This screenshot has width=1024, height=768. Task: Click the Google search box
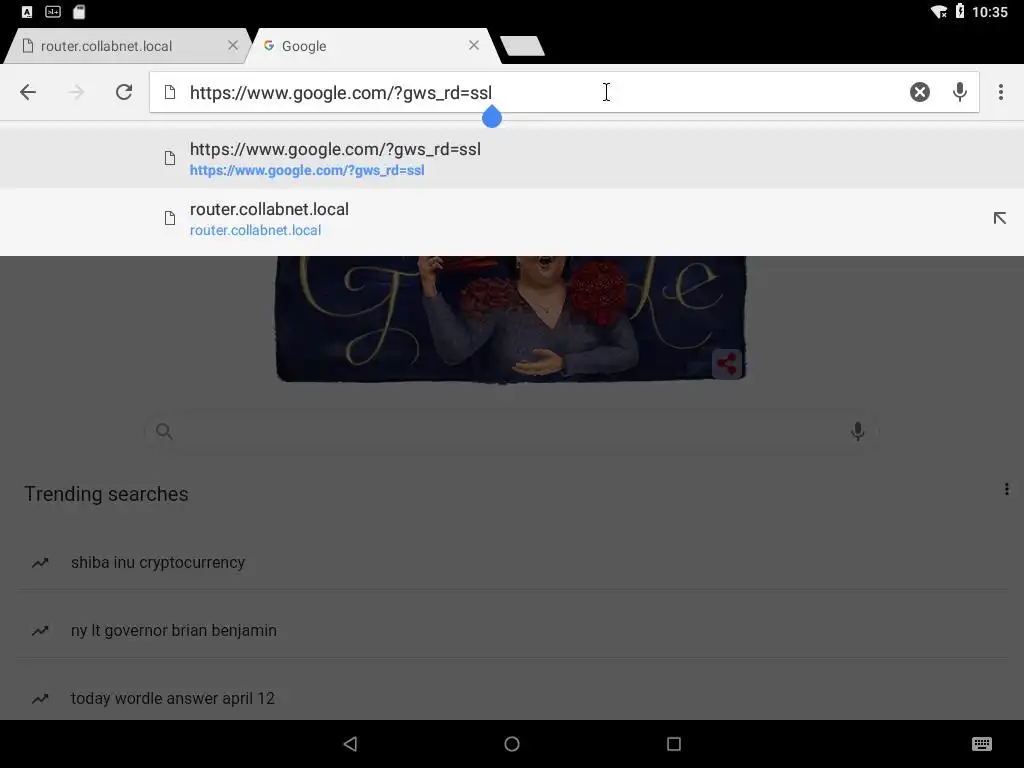coord(511,431)
